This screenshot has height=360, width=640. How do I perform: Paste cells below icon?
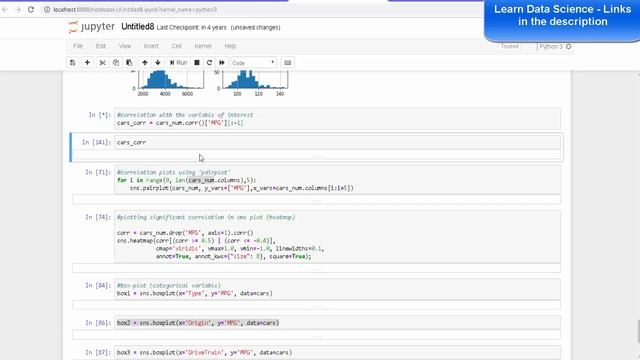[x=129, y=62]
